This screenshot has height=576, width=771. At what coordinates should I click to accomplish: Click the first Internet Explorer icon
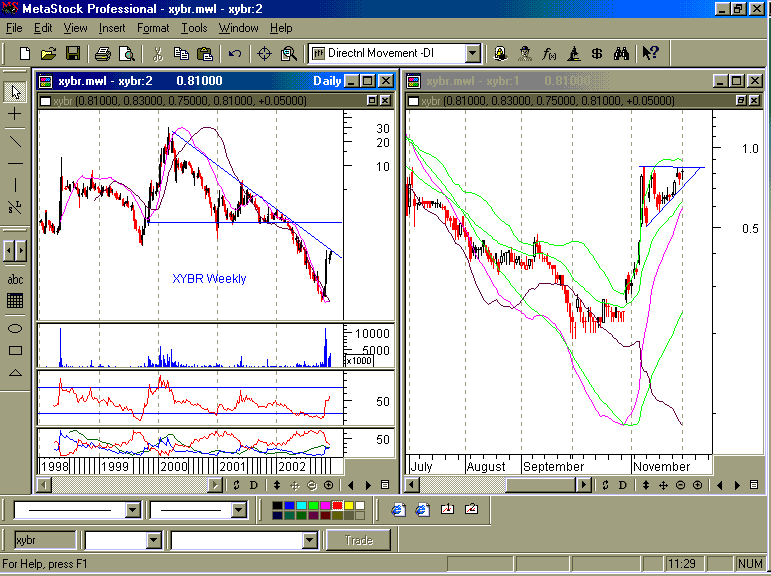398,510
